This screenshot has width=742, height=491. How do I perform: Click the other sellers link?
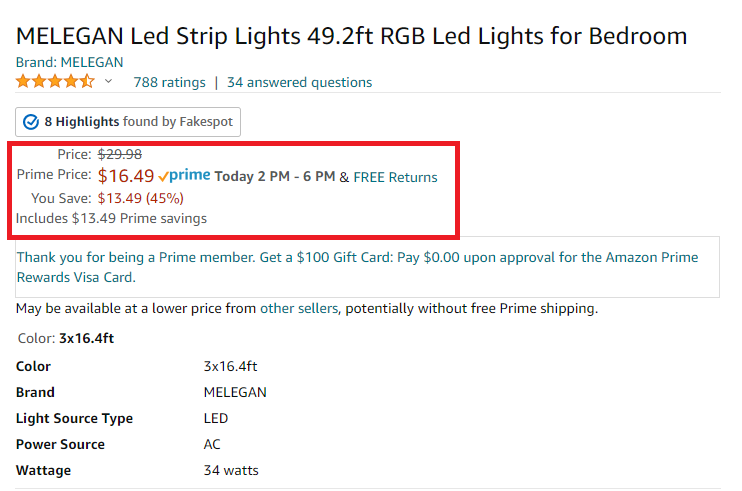(x=299, y=308)
